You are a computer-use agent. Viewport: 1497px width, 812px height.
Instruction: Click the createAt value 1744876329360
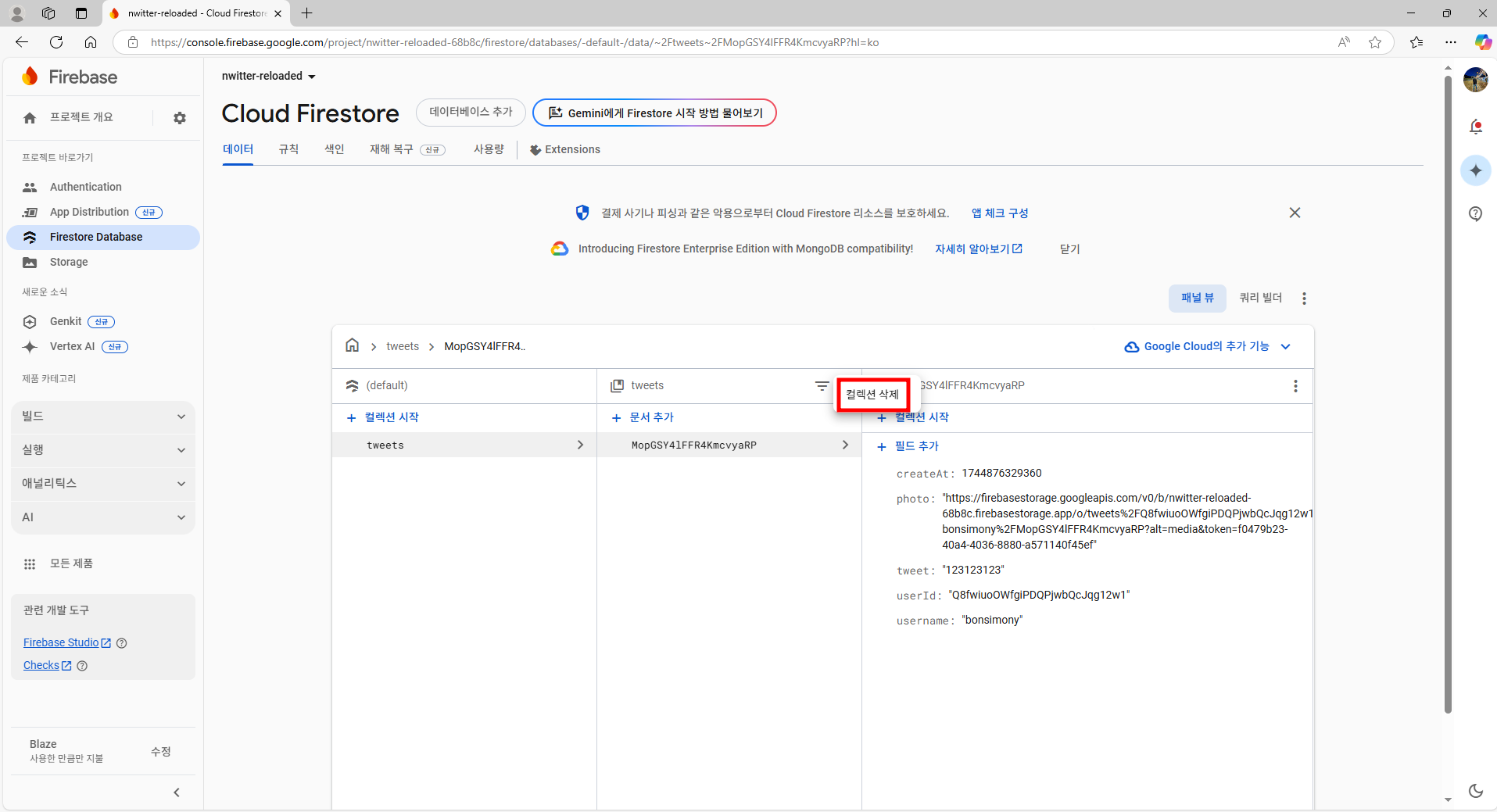[1001, 473]
